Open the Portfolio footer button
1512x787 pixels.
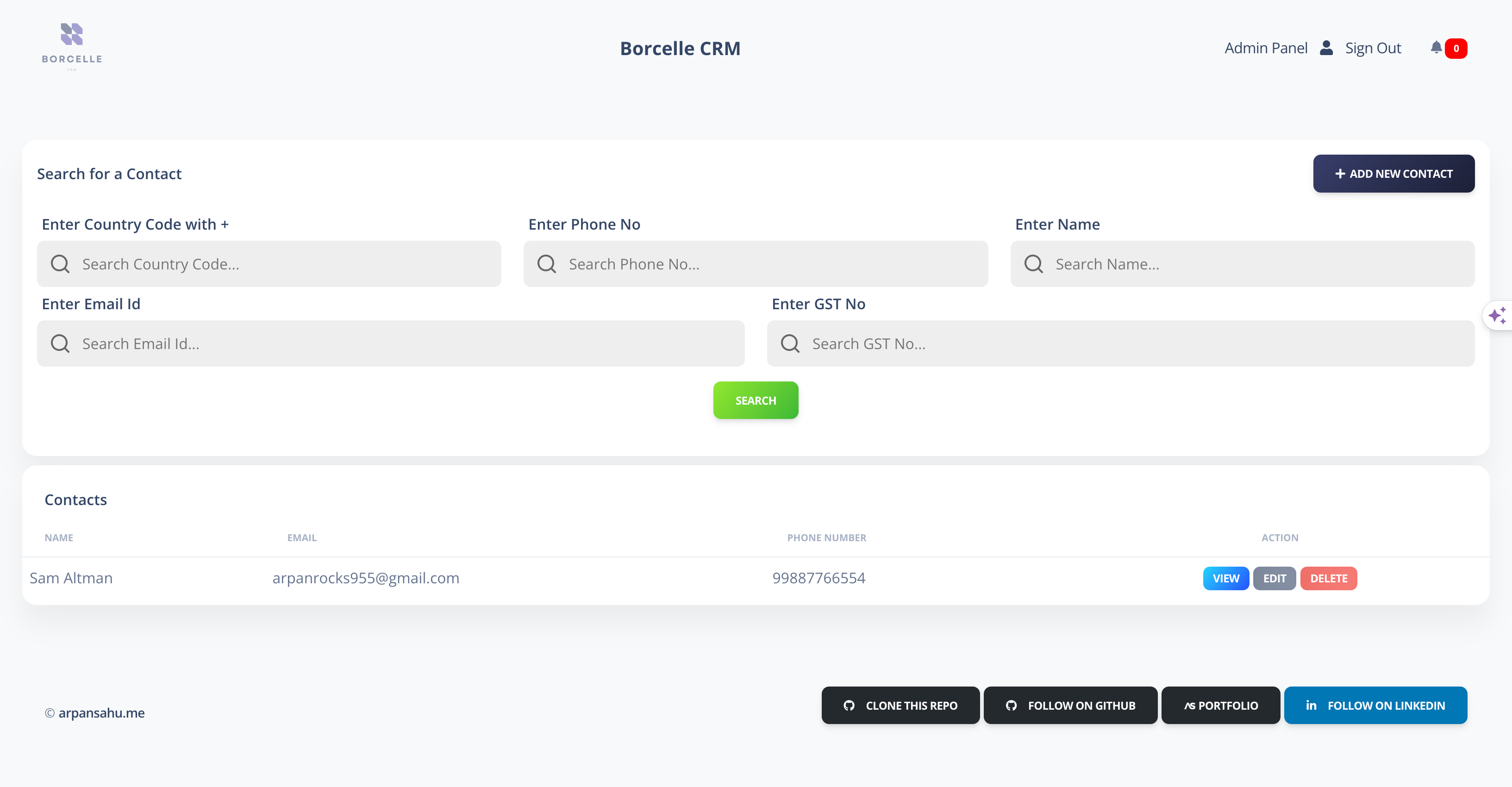pyautogui.click(x=1220, y=706)
